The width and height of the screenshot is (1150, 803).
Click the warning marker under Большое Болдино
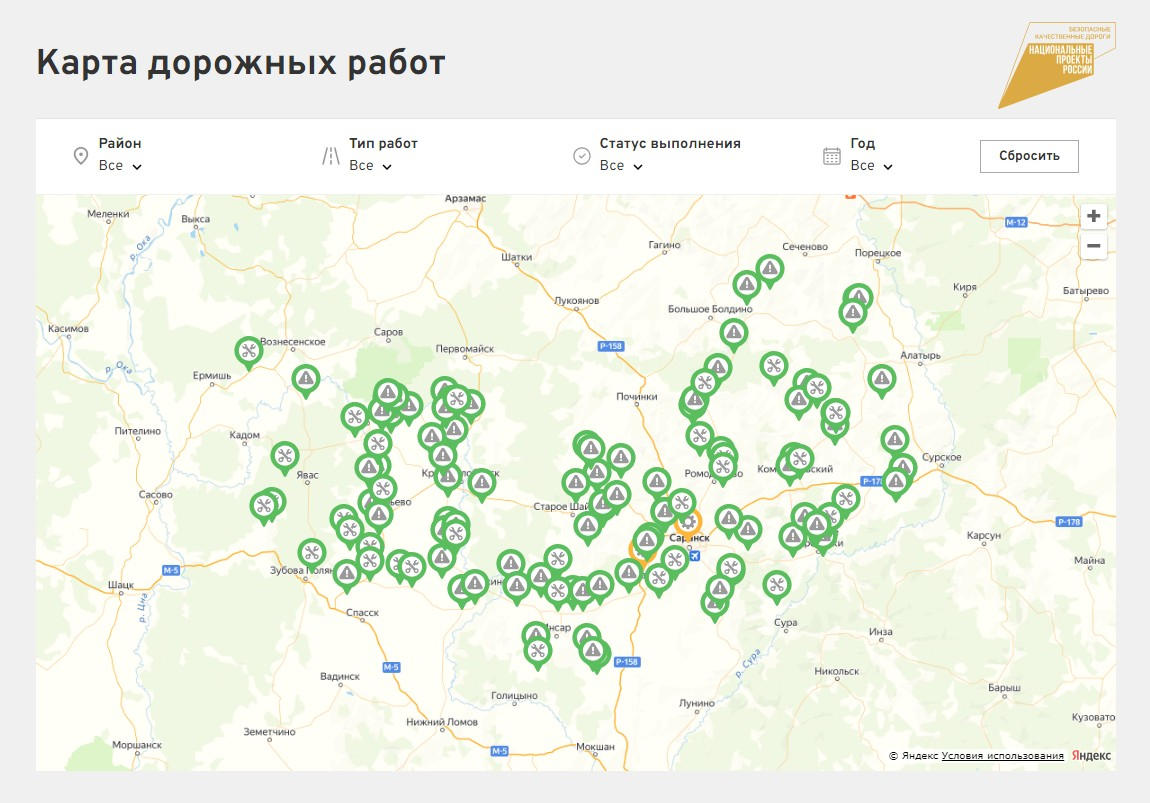[733, 332]
